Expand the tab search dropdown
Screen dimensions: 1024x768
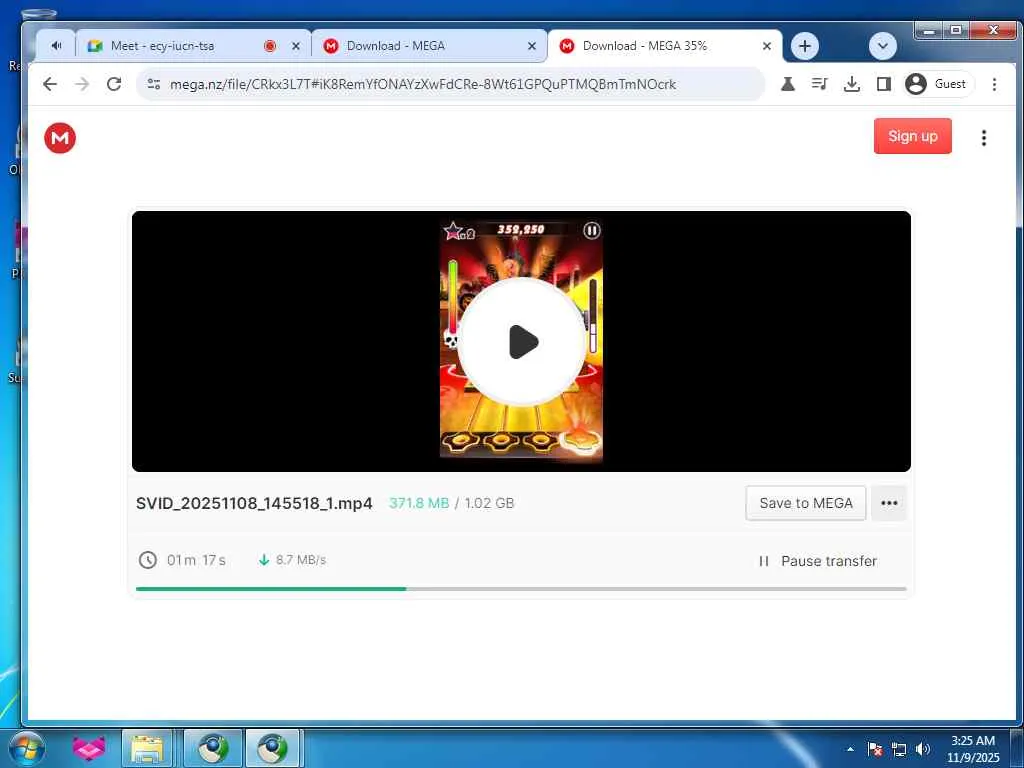(x=882, y=46)
